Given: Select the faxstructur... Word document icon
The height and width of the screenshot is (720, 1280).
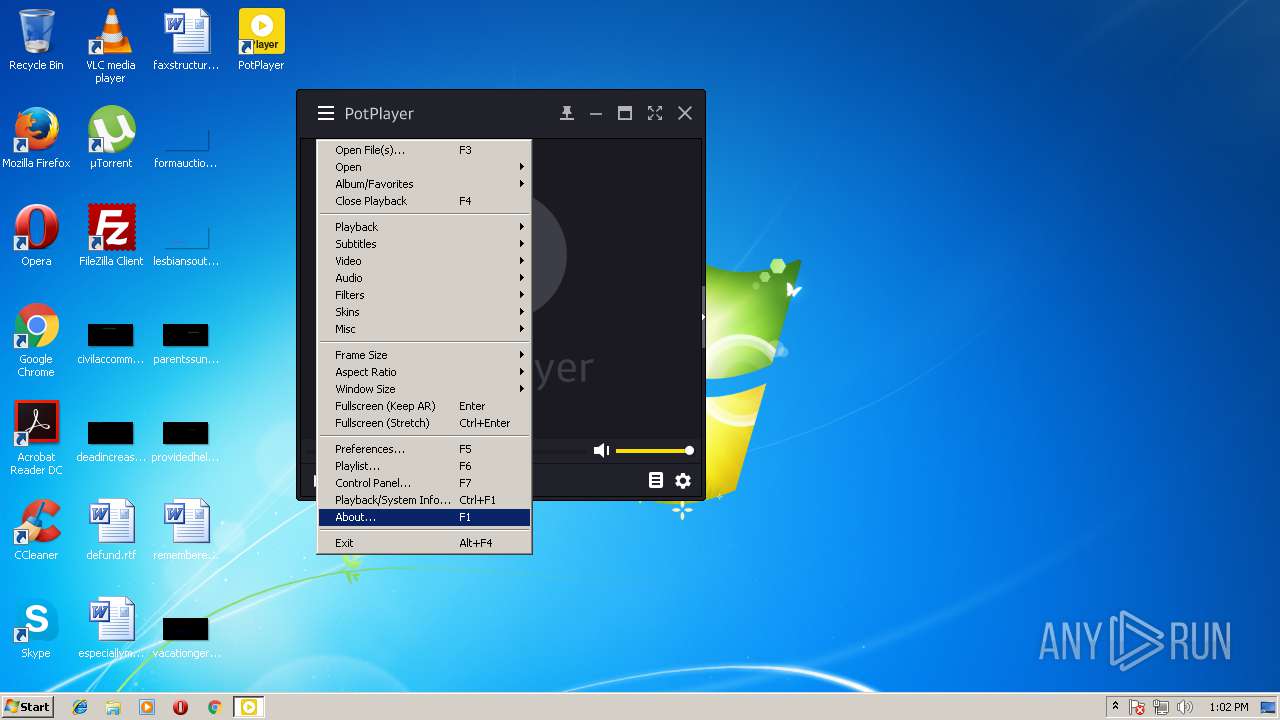Looking at the screenshot, I should [x=186, y=40].
